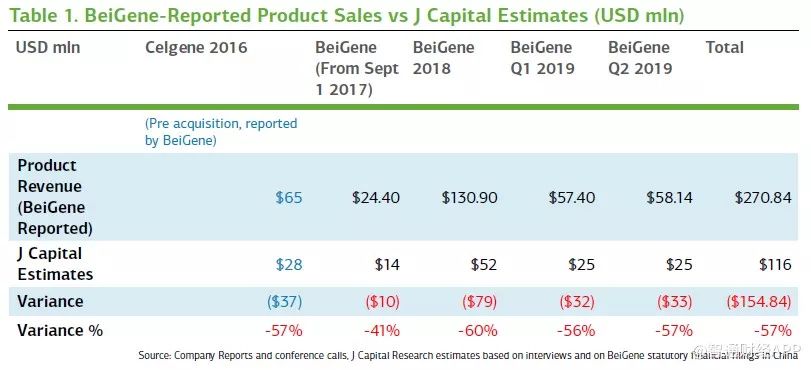
Task: Click the USD mln header cell
Action: [48, 48]
